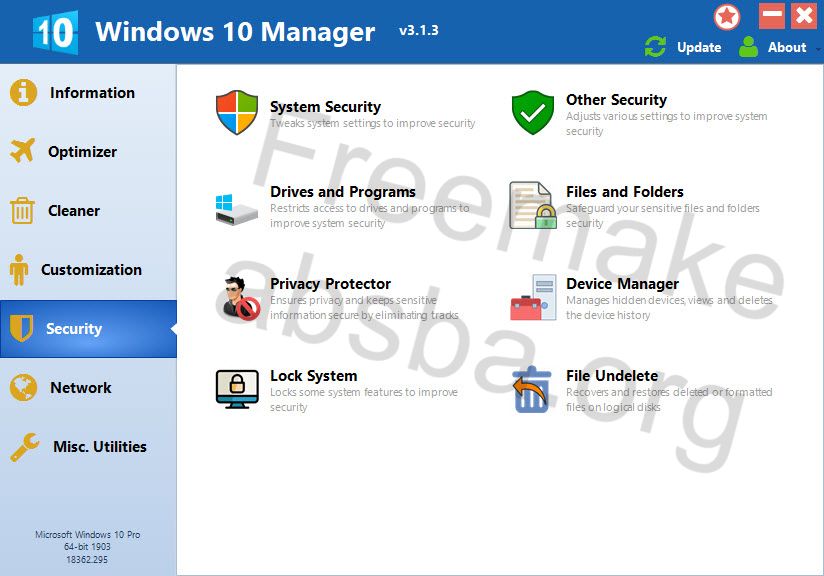Click the About button label
Viewport: 824px width, 576px height.
(x=787, y=47)
